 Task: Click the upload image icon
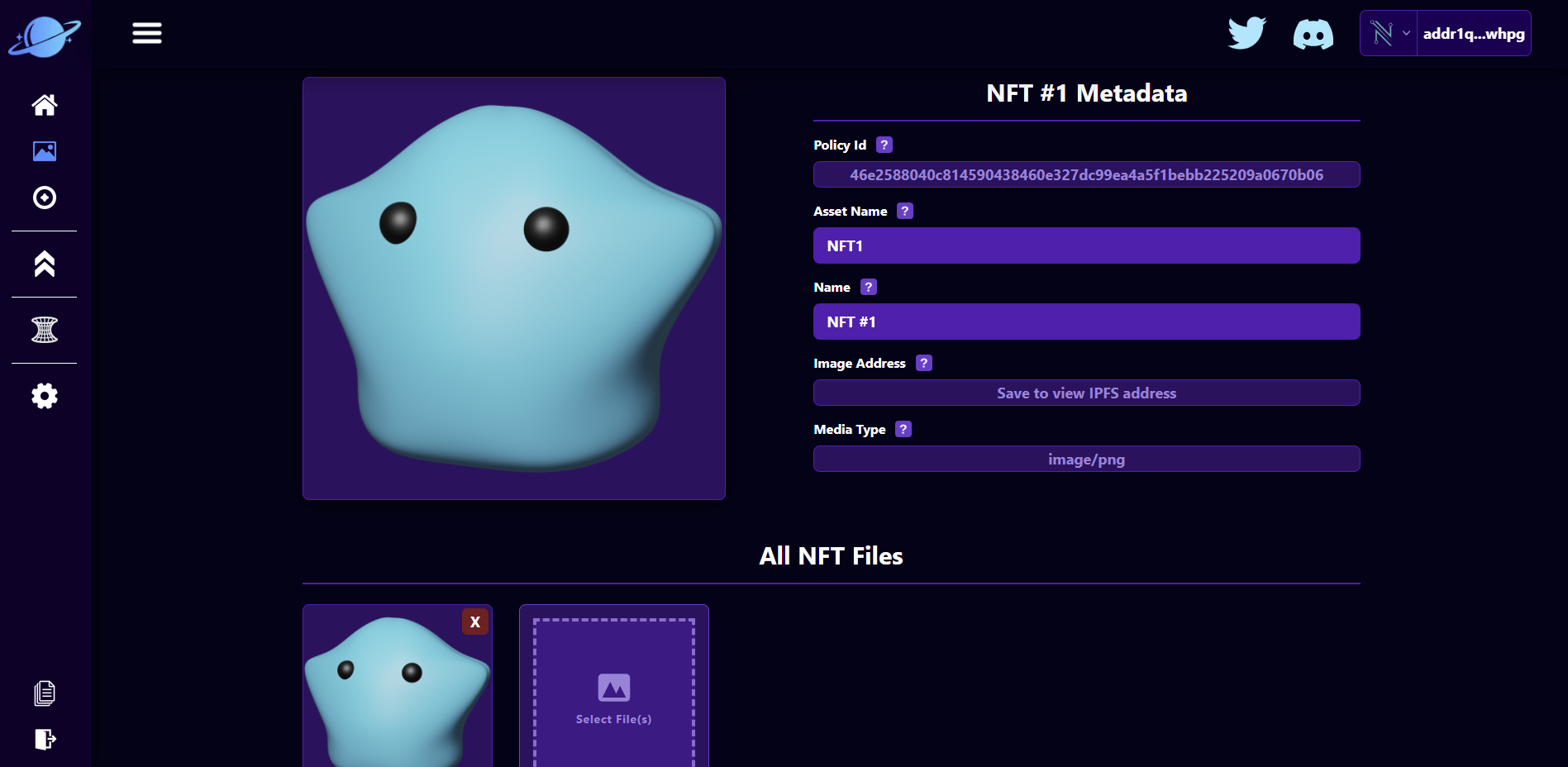pos(614,688)
